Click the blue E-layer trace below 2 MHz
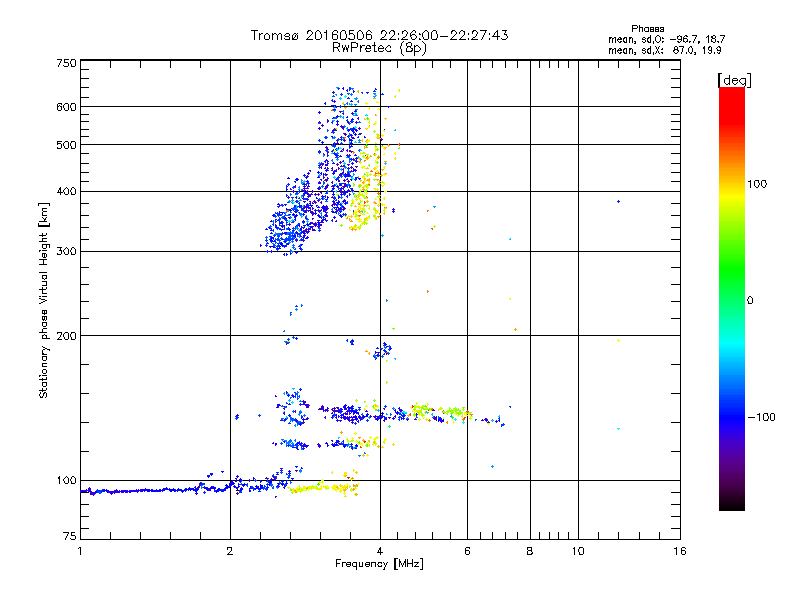Image resolution: width=800 pixels, height=600 pixels. pos(153,490)
